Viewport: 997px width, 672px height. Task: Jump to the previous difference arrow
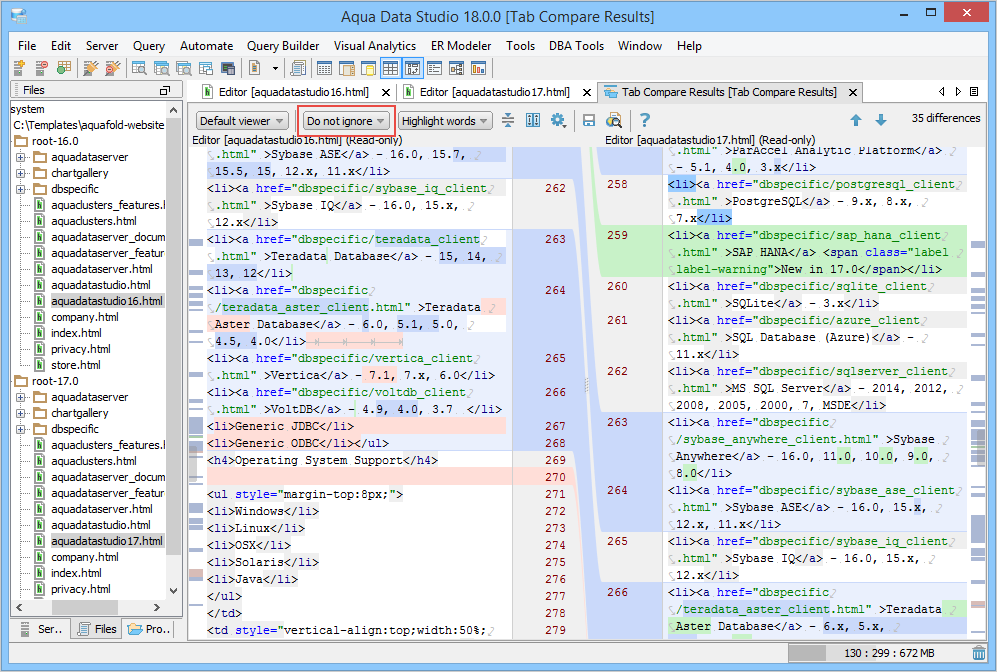tap(856, 120)
